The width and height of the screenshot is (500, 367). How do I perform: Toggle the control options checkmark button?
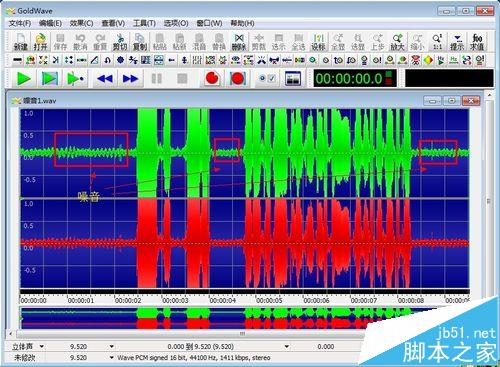pyautogui.click(x=267, y=78)
